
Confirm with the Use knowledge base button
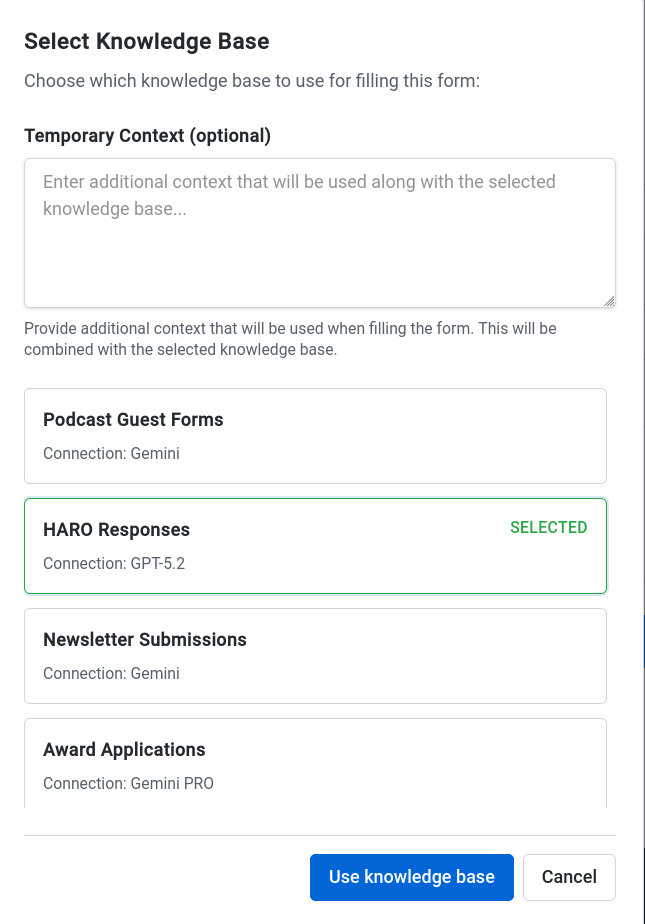[411, 876]
